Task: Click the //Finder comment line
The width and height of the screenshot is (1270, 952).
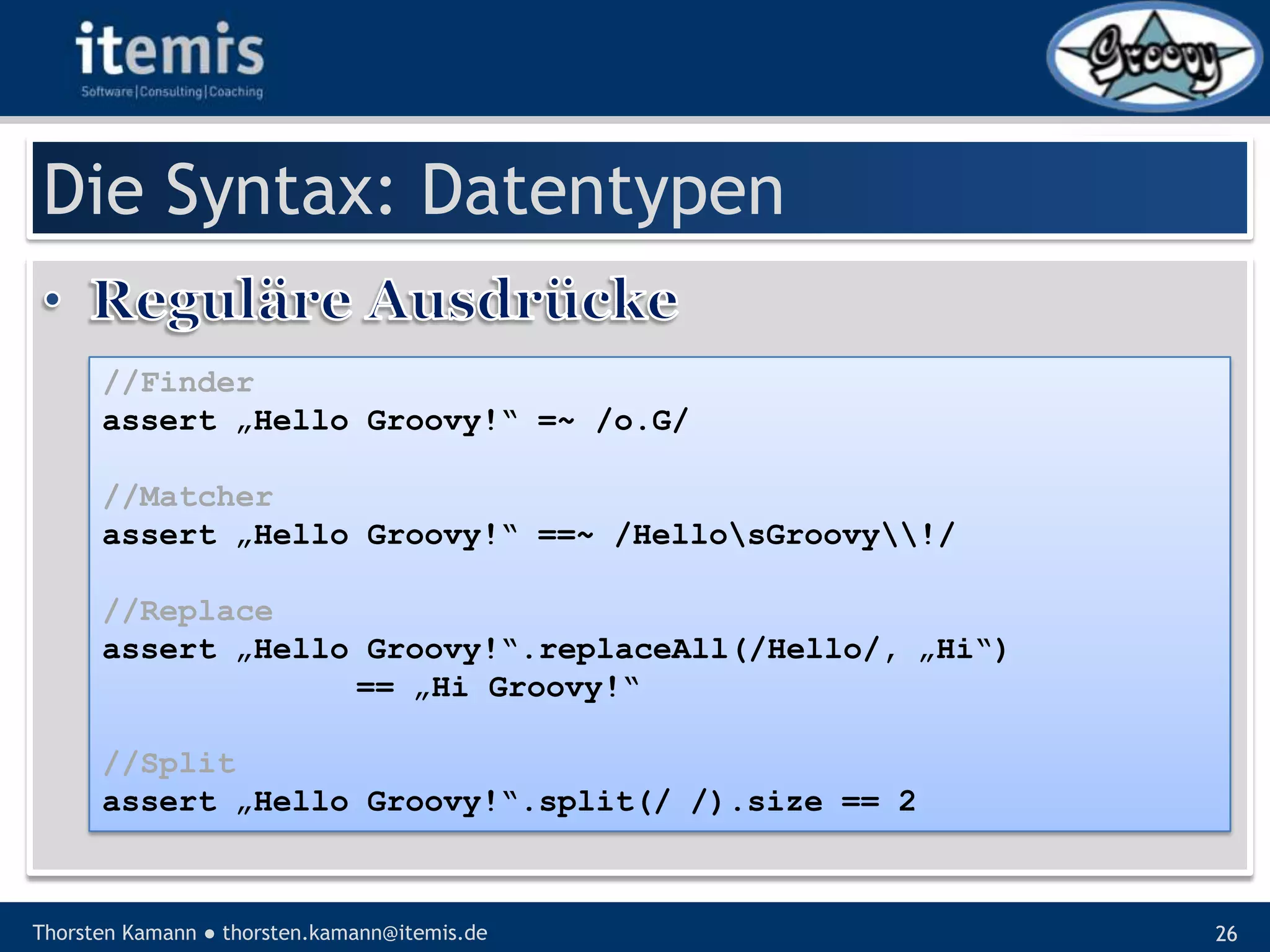Action: pyautogui.click(x=179, y=382)
